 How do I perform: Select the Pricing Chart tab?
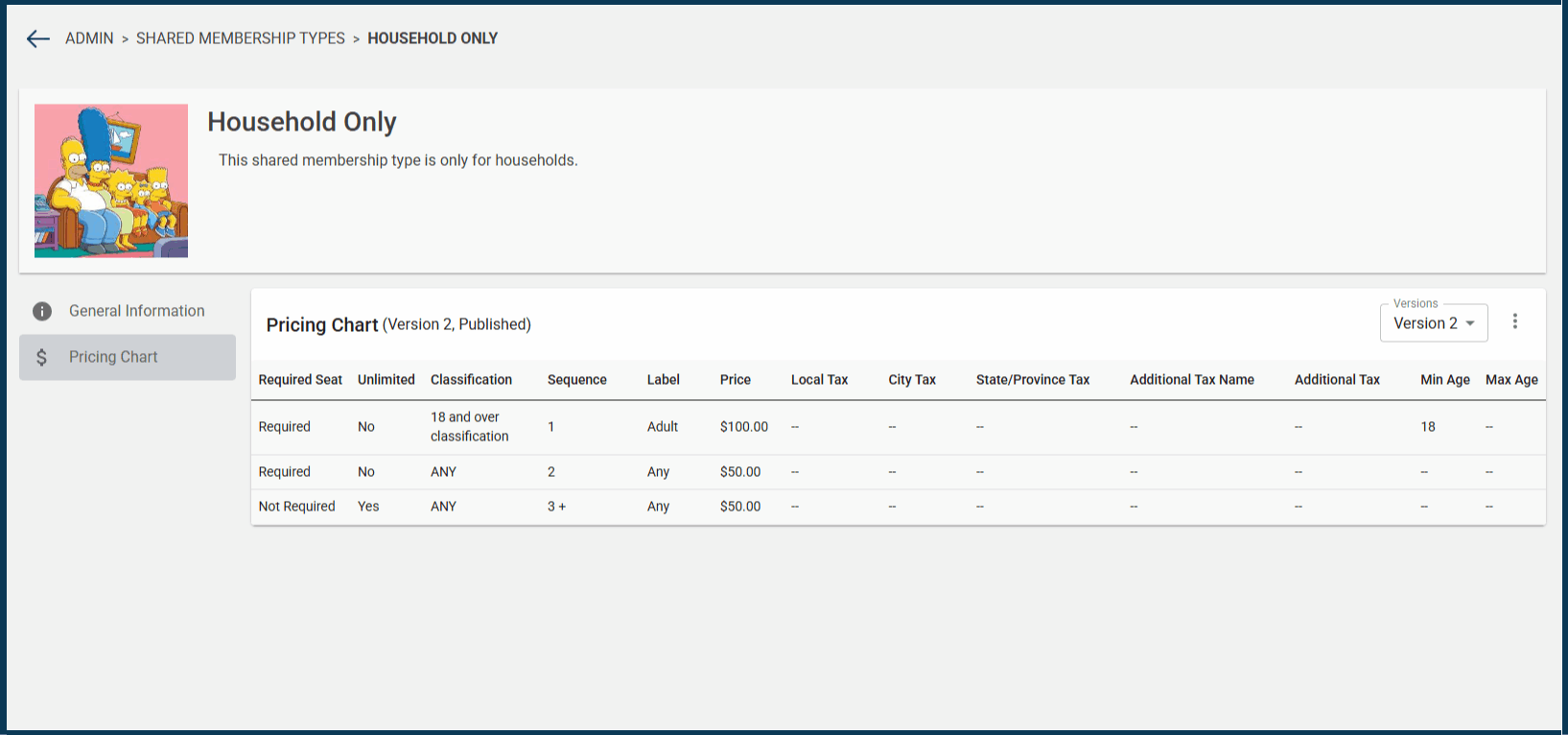(x=113, y=357)
